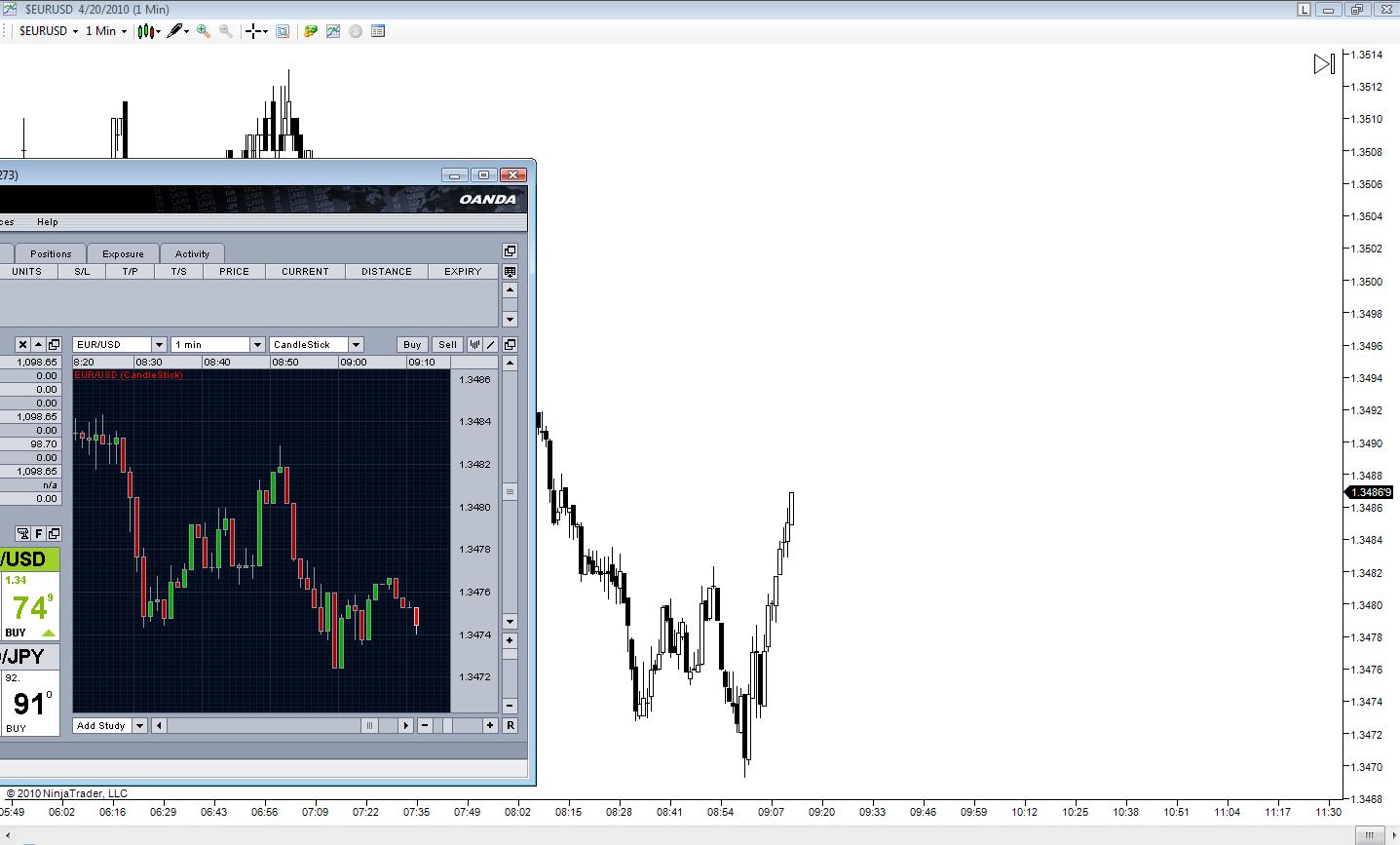Click the greyed zoom out magnifier icon
The width and height of the screenshot is (1400, 845).
pyautogui.click(x=226, y=31)
